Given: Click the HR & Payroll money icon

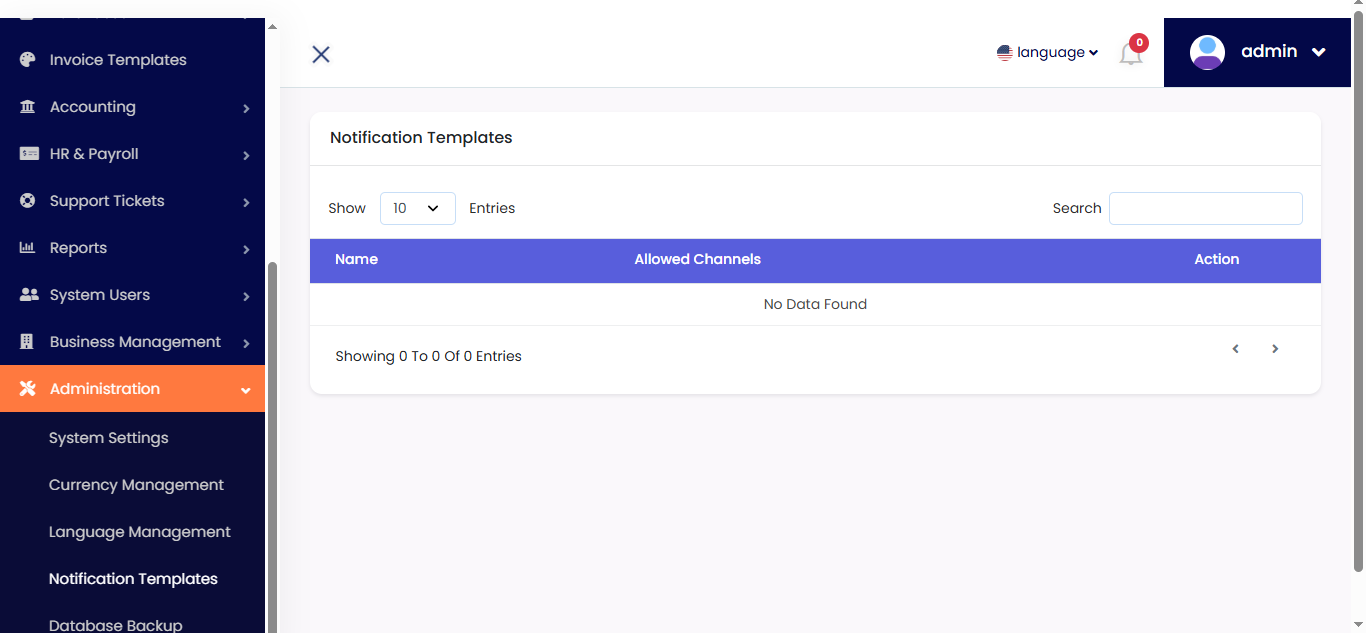Looking at the screenshot, I should (x=29, y=154).
